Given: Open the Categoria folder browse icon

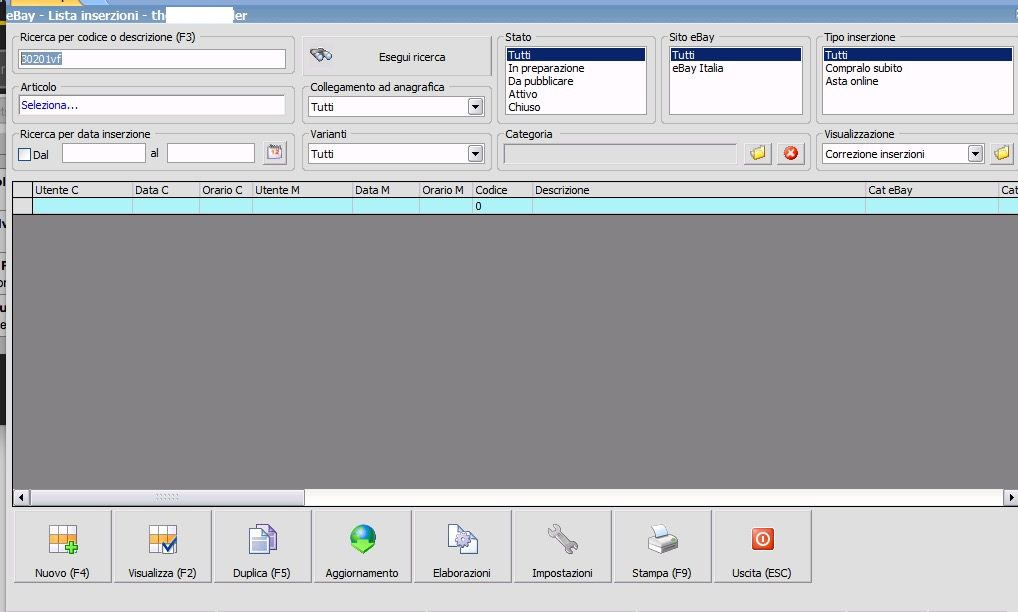Looking at the screenshot, I should click(x=758, y=154).
